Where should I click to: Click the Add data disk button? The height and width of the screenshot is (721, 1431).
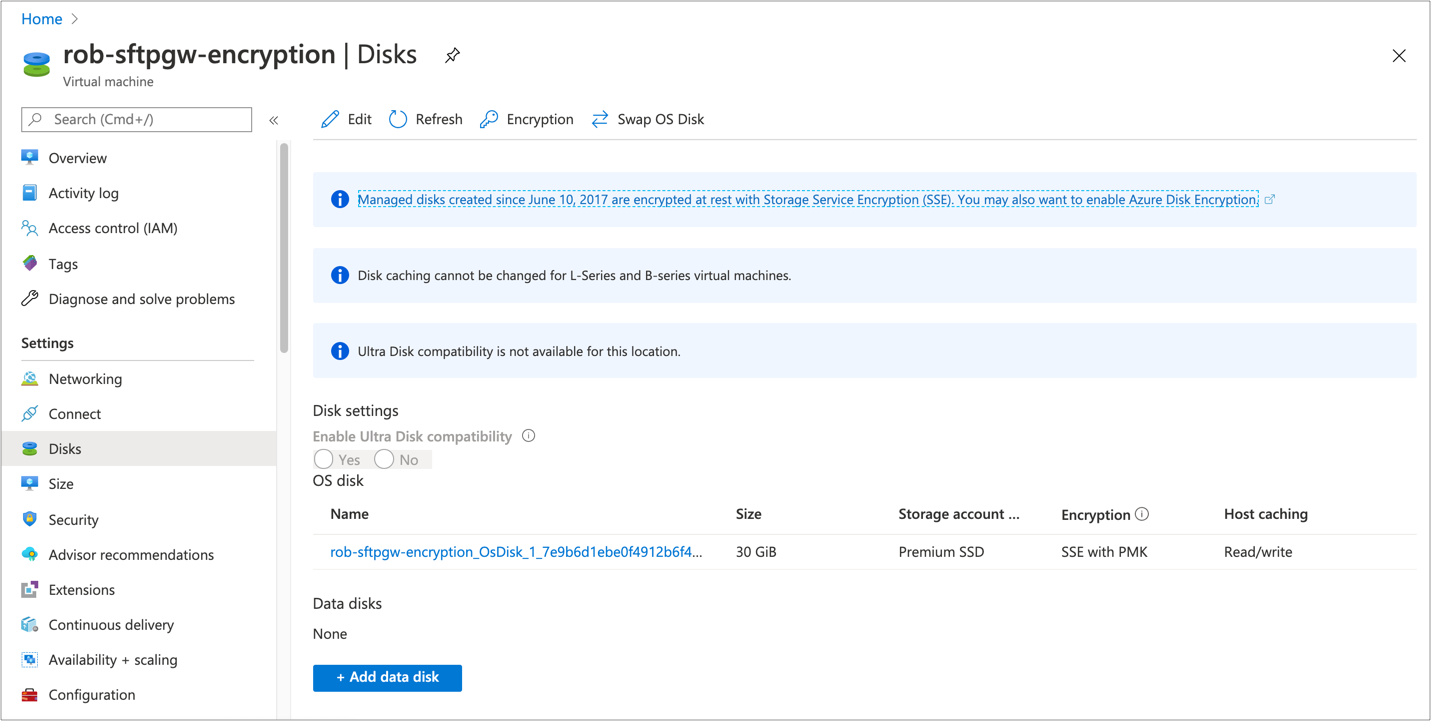[387, 678]
